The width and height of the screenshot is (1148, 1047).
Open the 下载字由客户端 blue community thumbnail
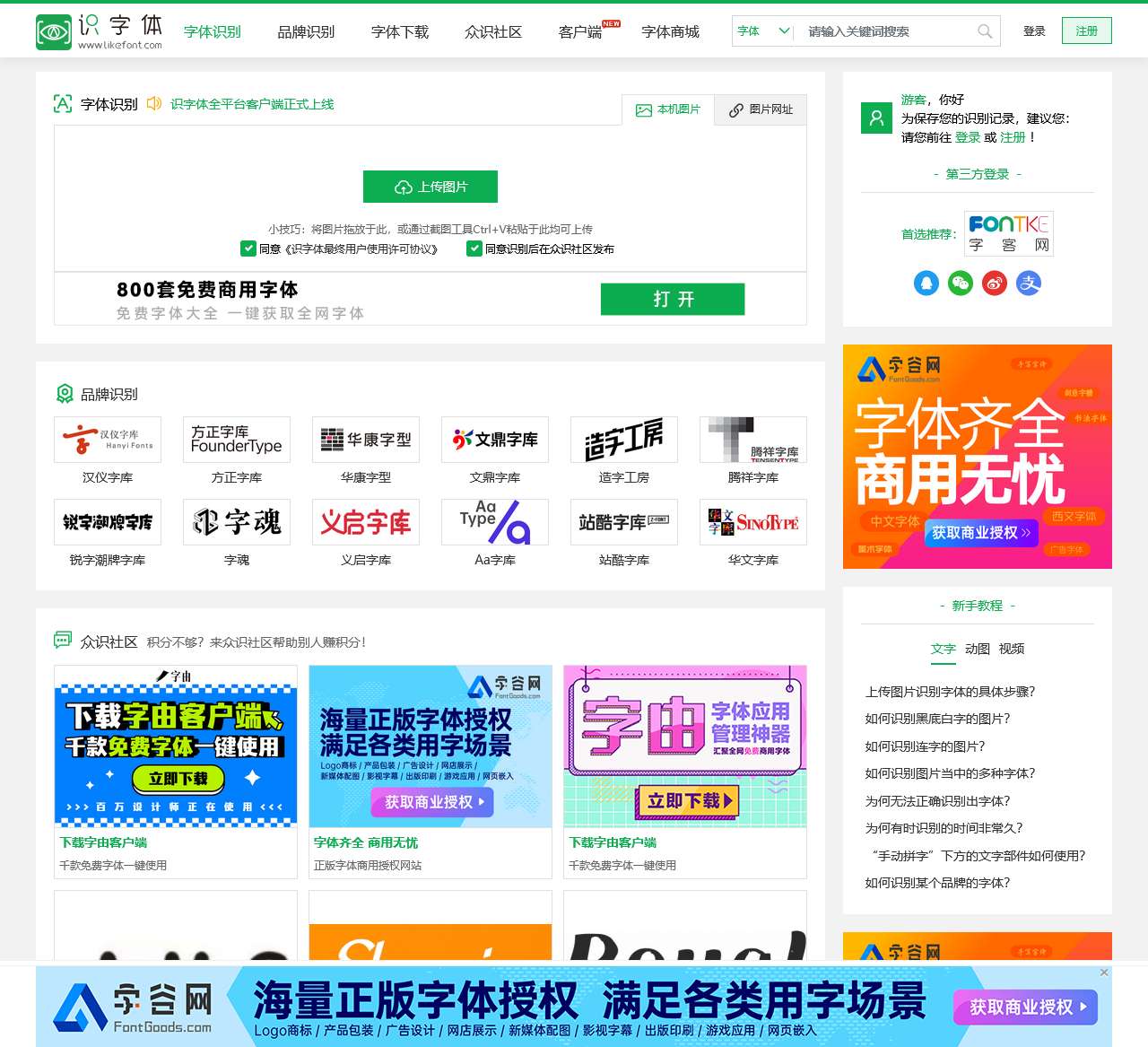pyautogui.click(x=176, y=746)
